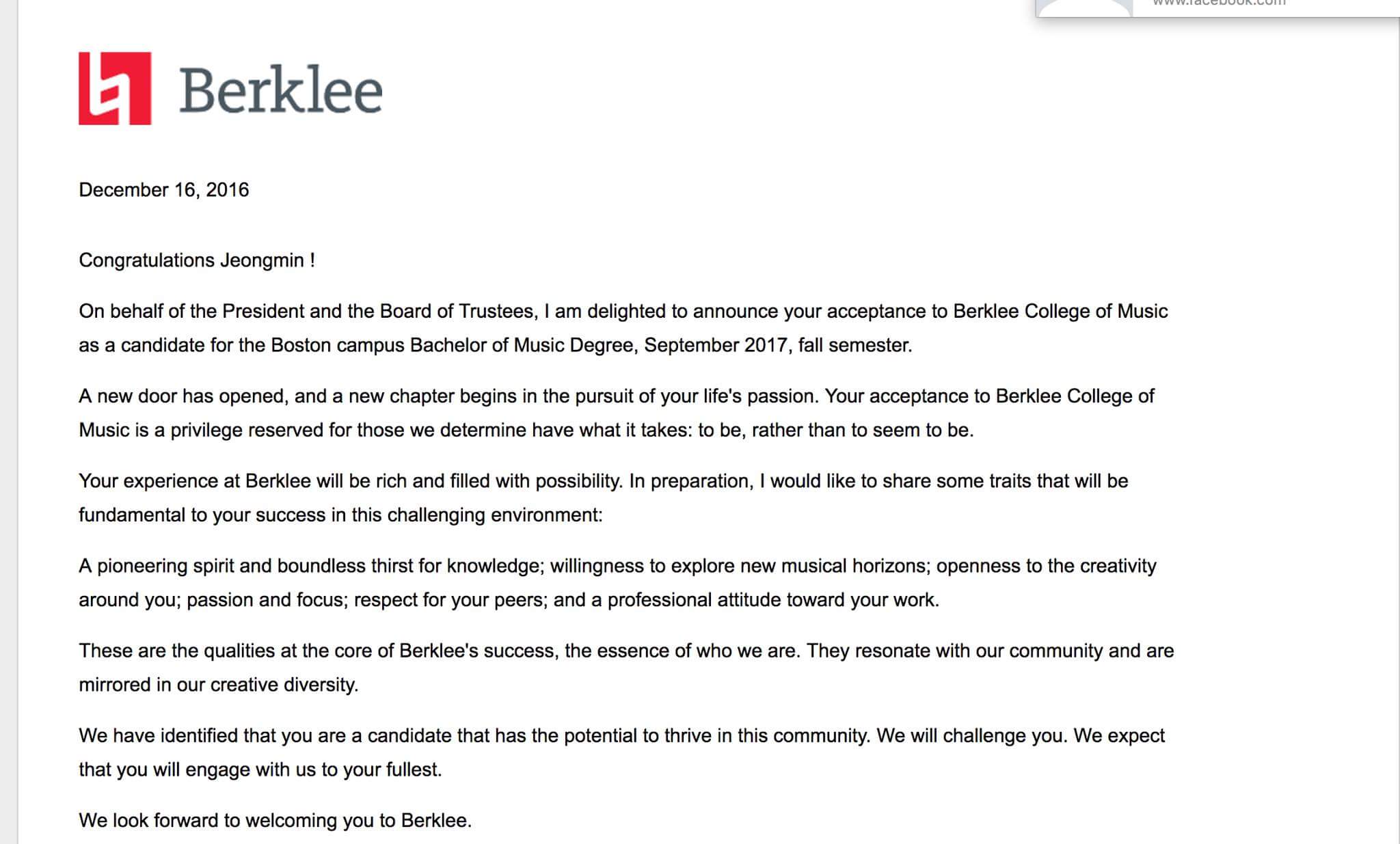Click the text respect for your peers
The height and width of the screenshot is (844, 1400).
click(450, 600)
